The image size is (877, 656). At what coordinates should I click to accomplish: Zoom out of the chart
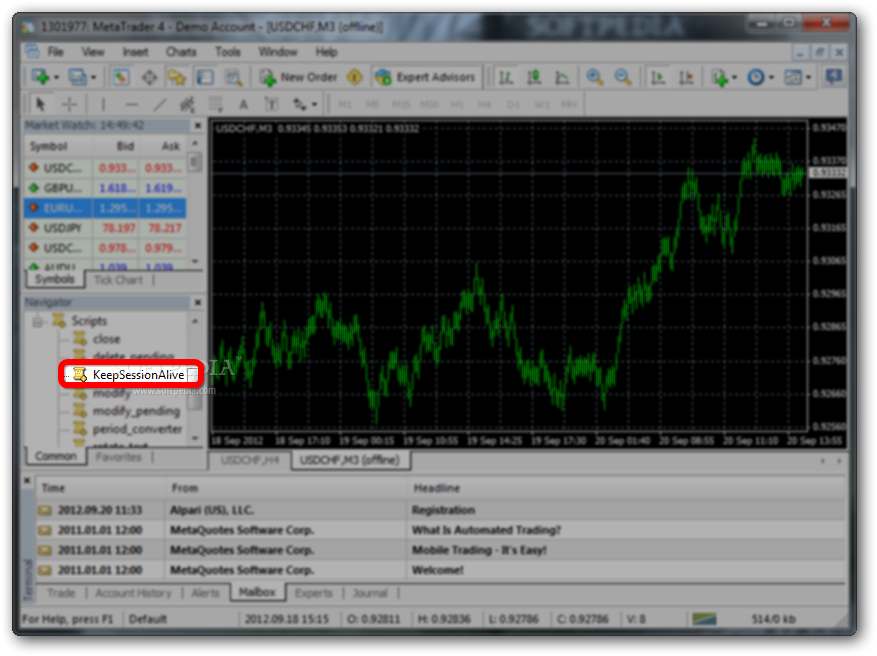tap(623, 77)
